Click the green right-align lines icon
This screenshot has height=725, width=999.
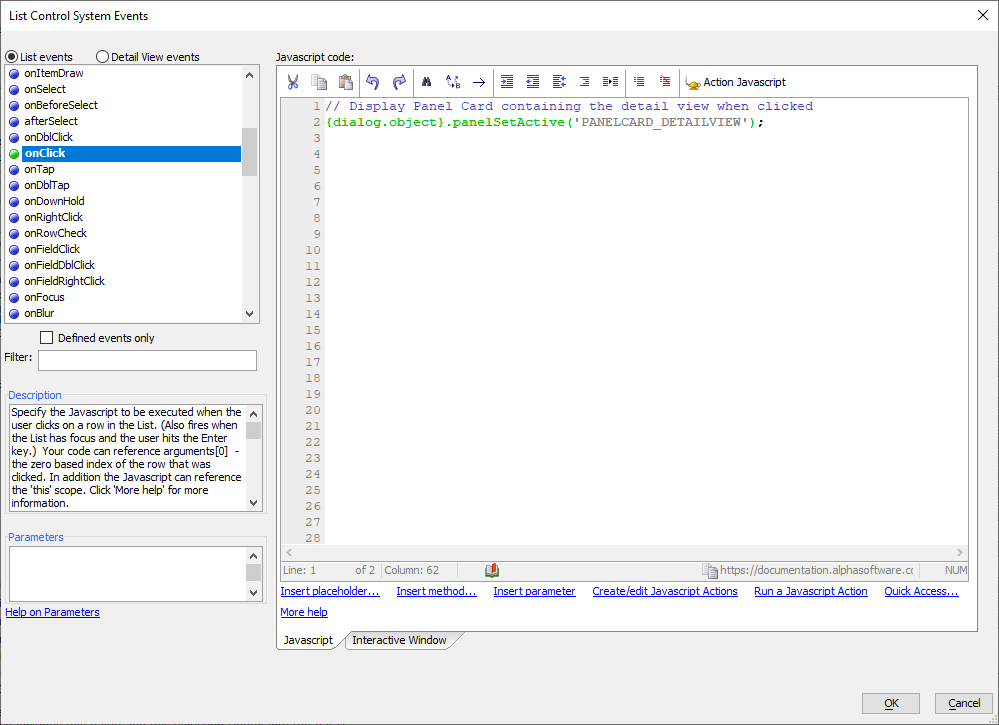click(584, 82)
